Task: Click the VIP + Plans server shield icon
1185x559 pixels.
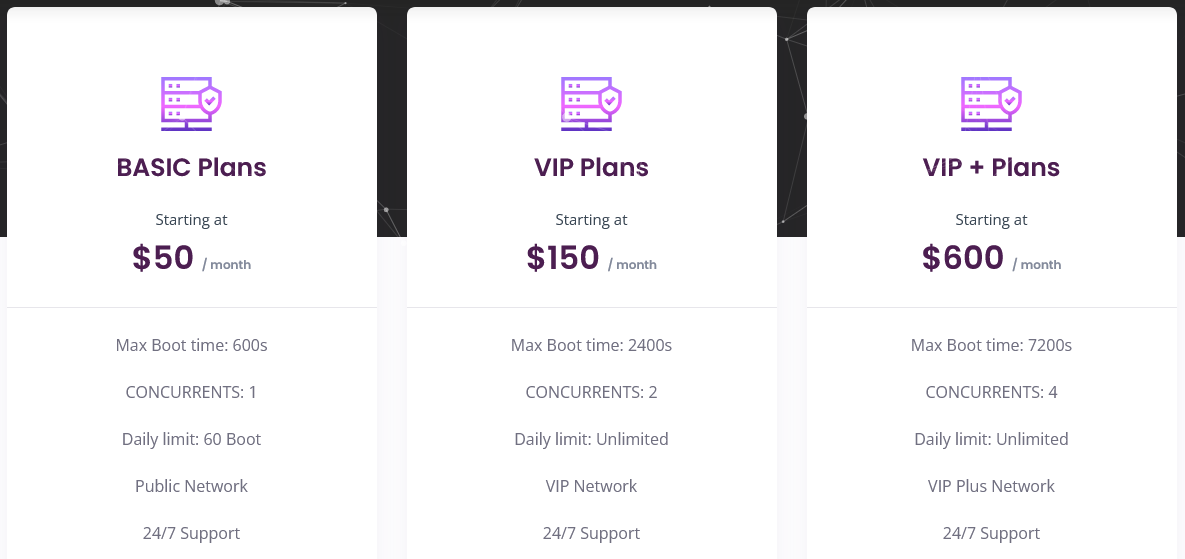Action: pyautogui.click(x=991, y=103)
